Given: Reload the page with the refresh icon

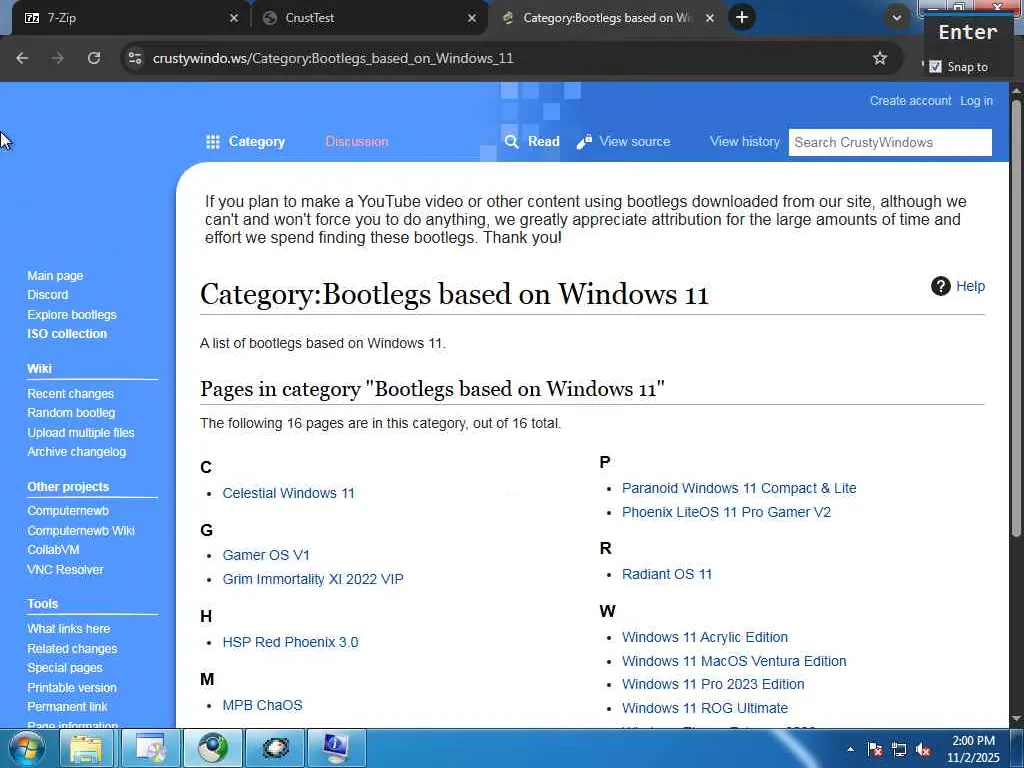Looking at the screenshot, I should click(x=94, y=58).
